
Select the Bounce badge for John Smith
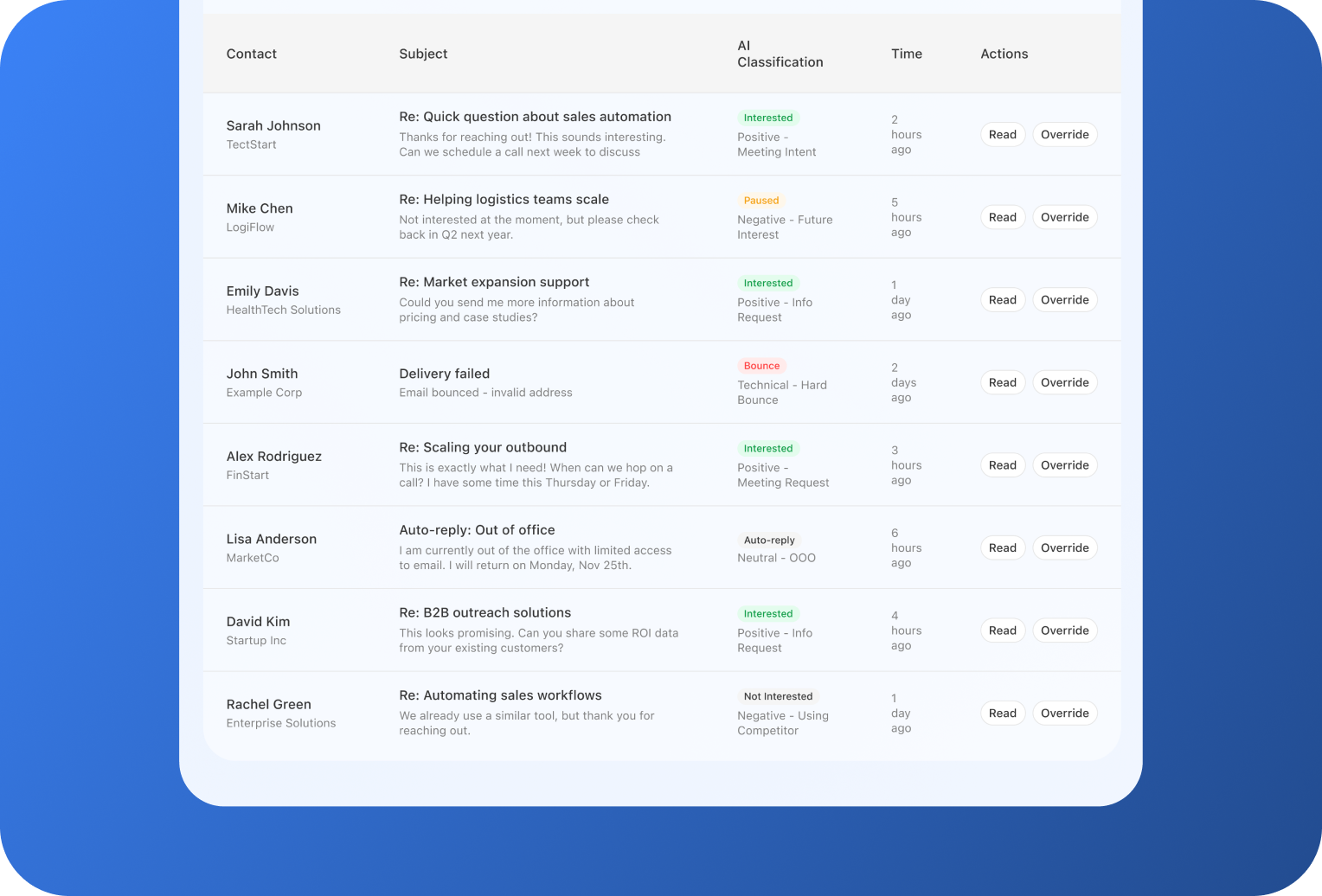761,365
